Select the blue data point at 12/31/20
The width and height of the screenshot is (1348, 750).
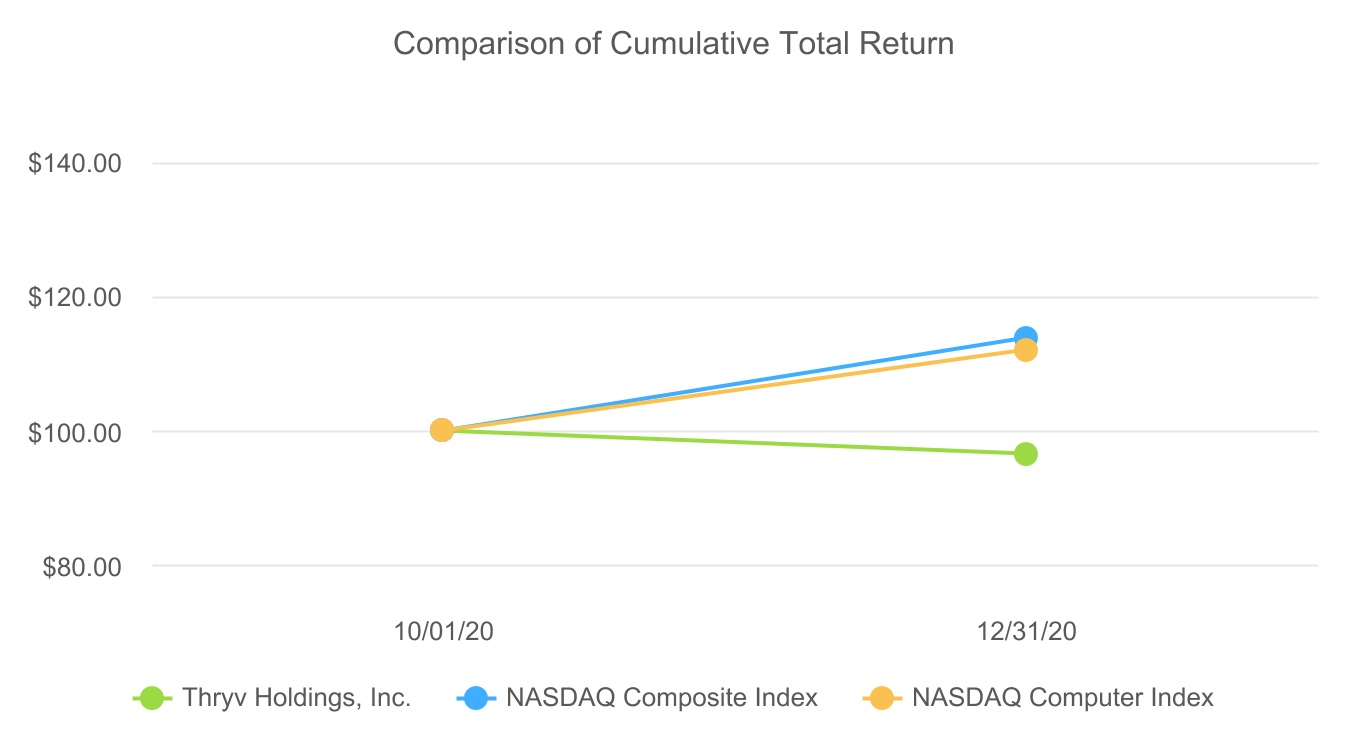point(1025,338)
